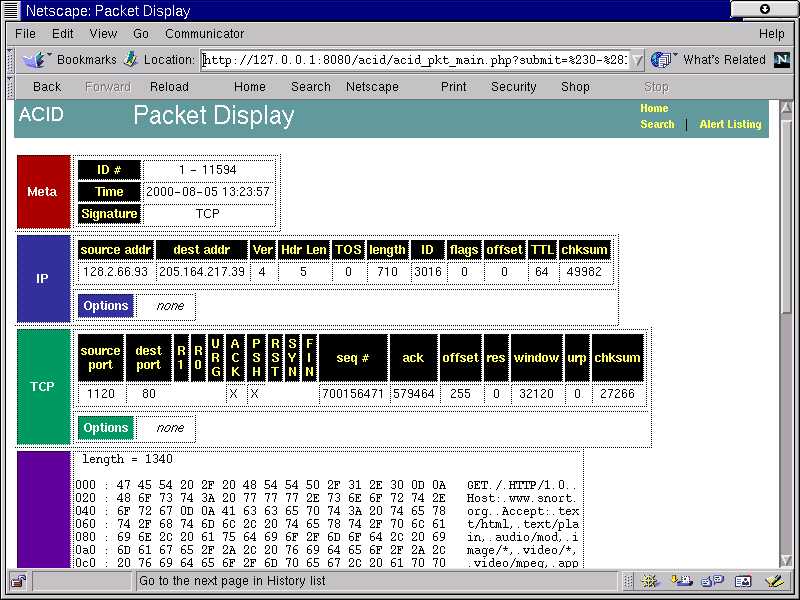This screenshot has height=600, width=800.
Task: Open the Composer icon in status bar
Action: (x=773, y=581)
